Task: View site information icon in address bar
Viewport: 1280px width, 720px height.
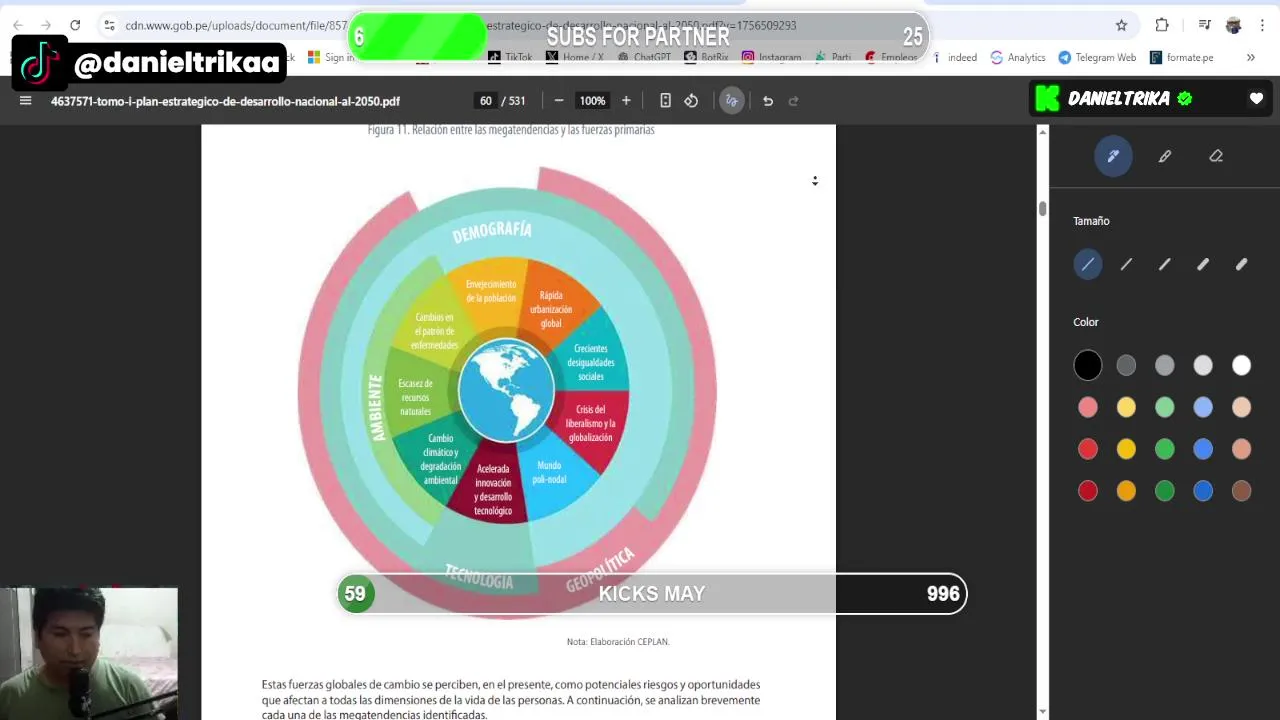Action: coord(109,25)
